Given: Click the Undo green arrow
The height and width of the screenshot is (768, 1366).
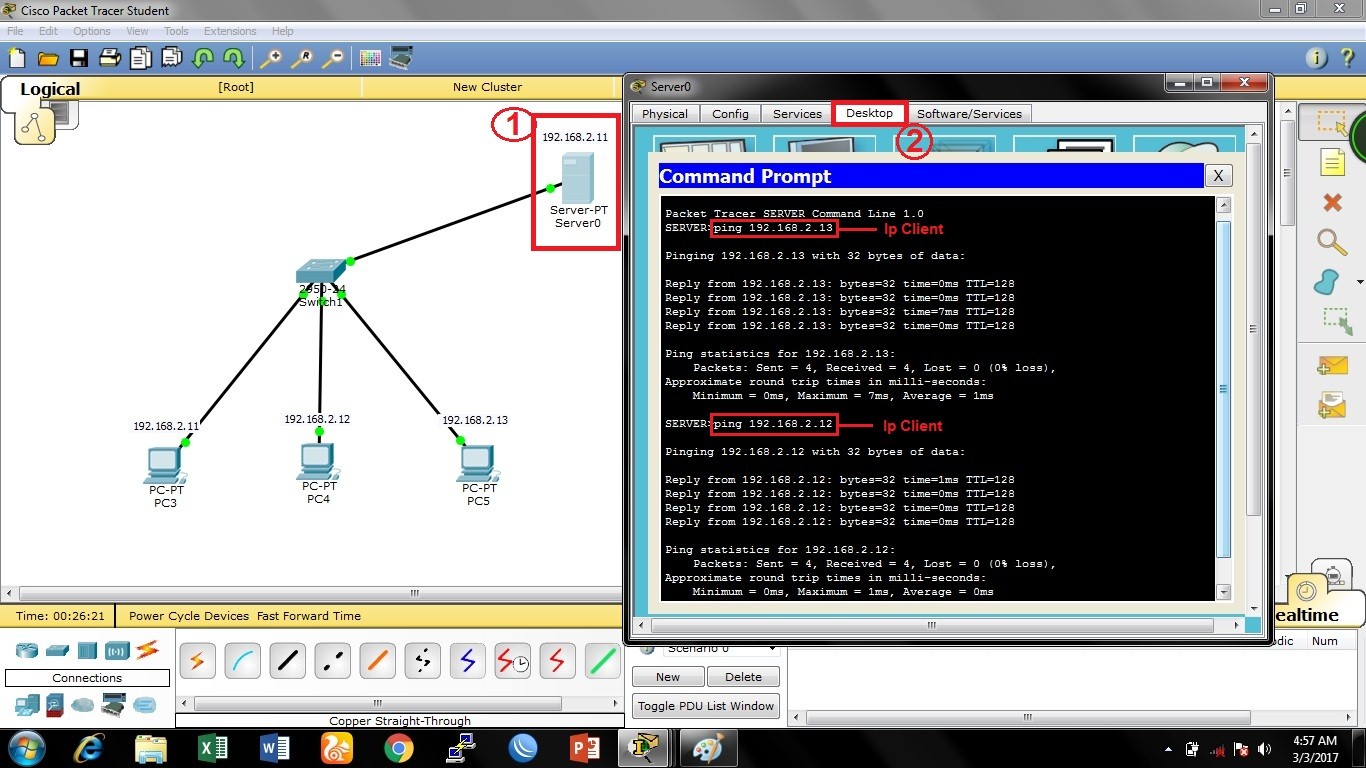Looking at the screenshot, I should click(202, 58).
